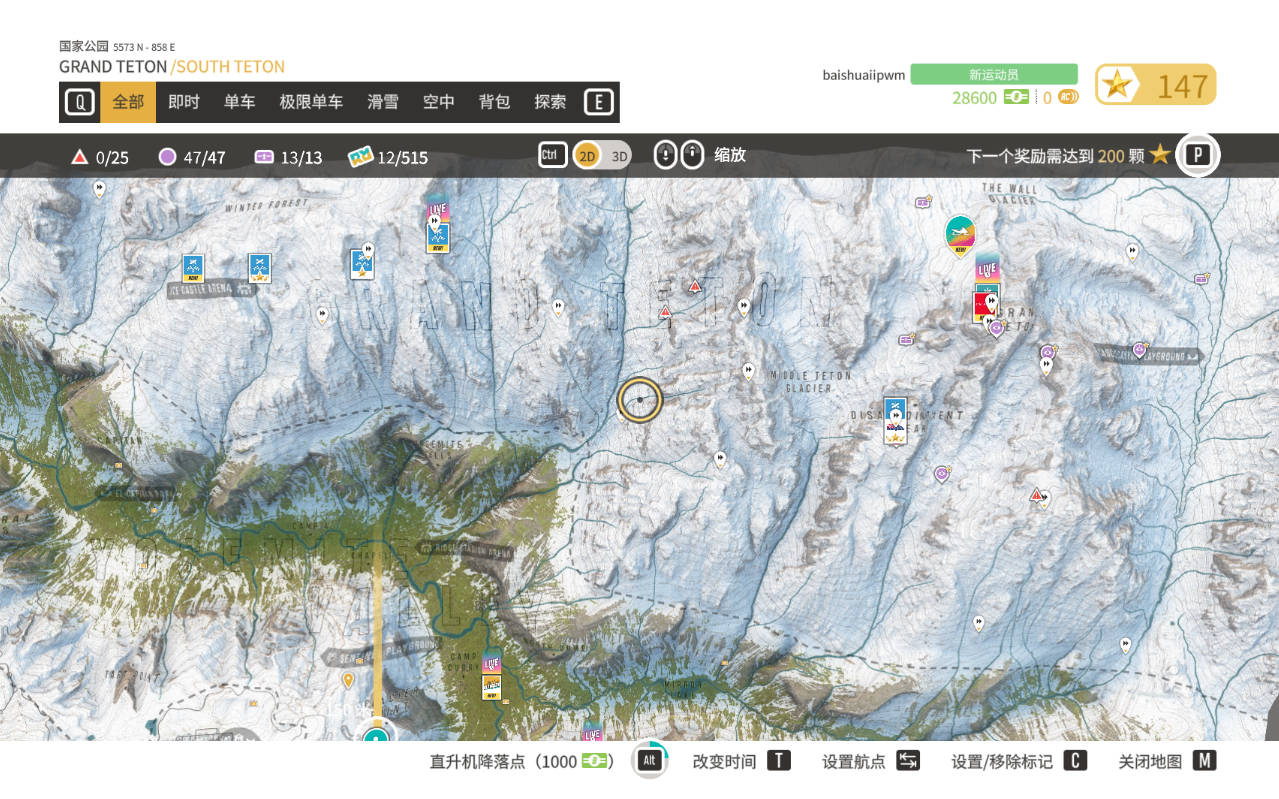Viewport: 1279px width, 799px height.
Task: Open challenge card at Disappointment Peak
Action: 895,420
